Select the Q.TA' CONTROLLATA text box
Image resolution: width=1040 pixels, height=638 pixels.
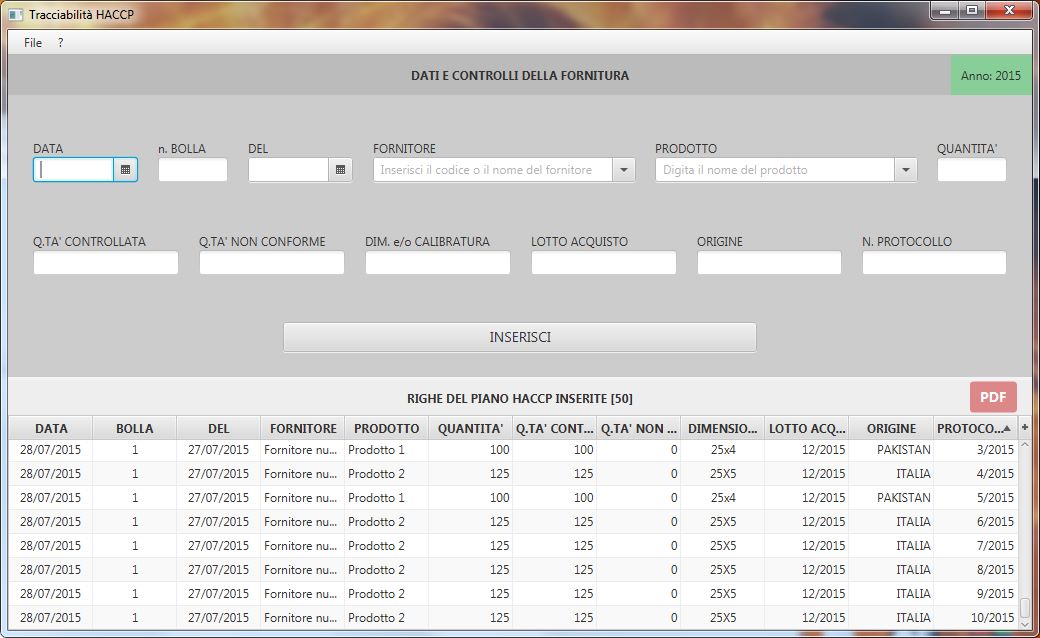point(106,263)
